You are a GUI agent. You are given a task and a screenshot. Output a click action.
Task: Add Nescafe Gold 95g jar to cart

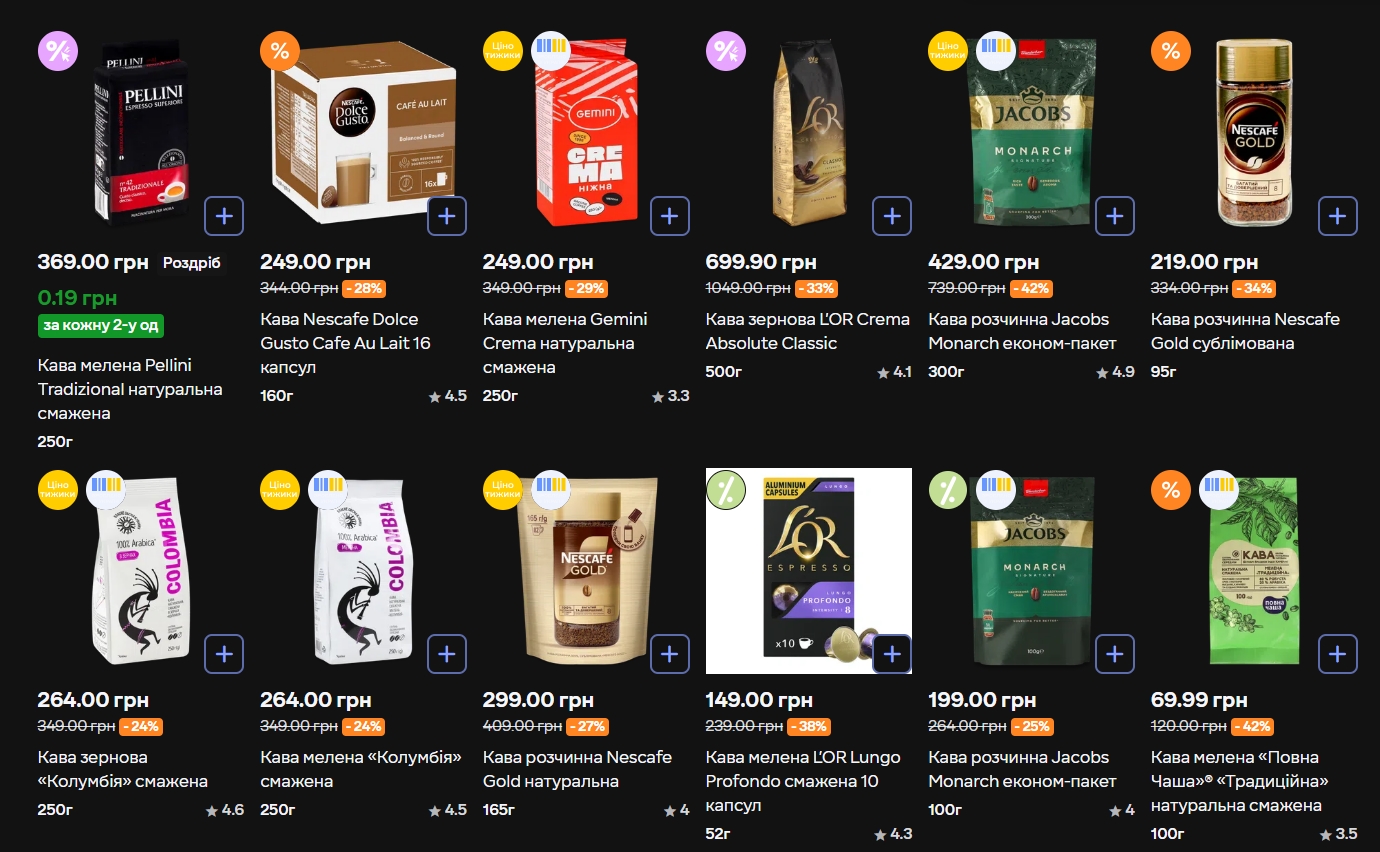pyautogui.click(x=1338, y=216)
